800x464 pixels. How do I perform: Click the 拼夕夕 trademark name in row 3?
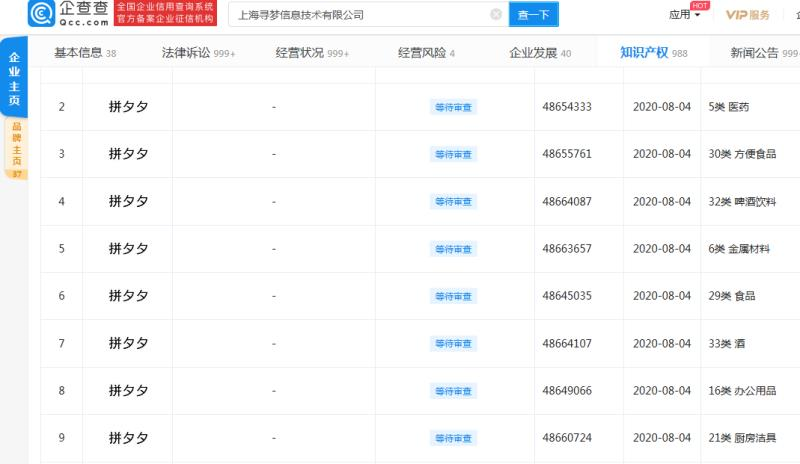coord(128,154)
